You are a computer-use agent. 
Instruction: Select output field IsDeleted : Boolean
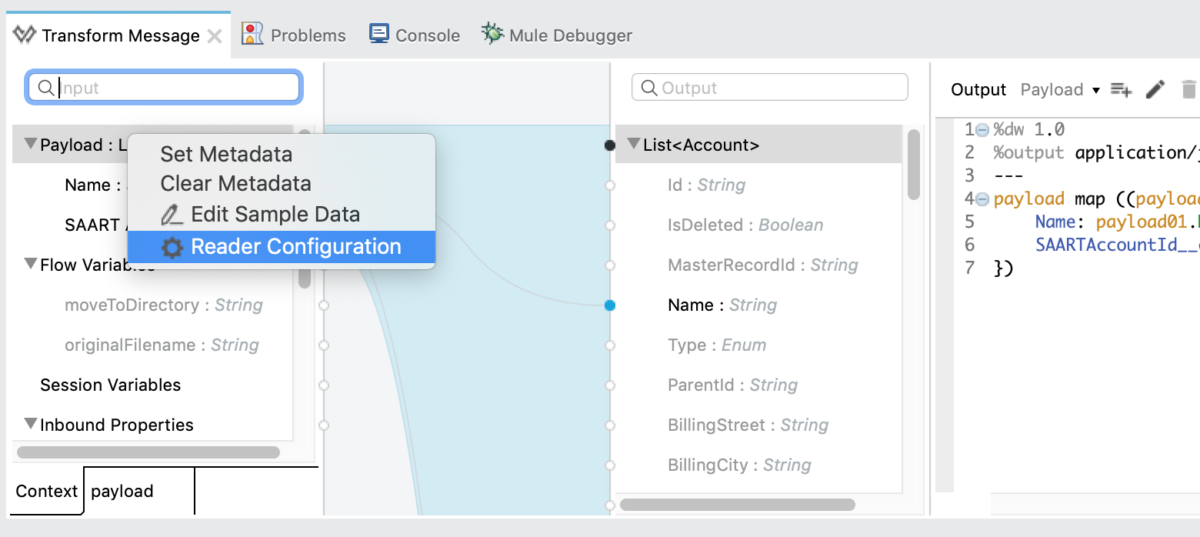point(746,225)
